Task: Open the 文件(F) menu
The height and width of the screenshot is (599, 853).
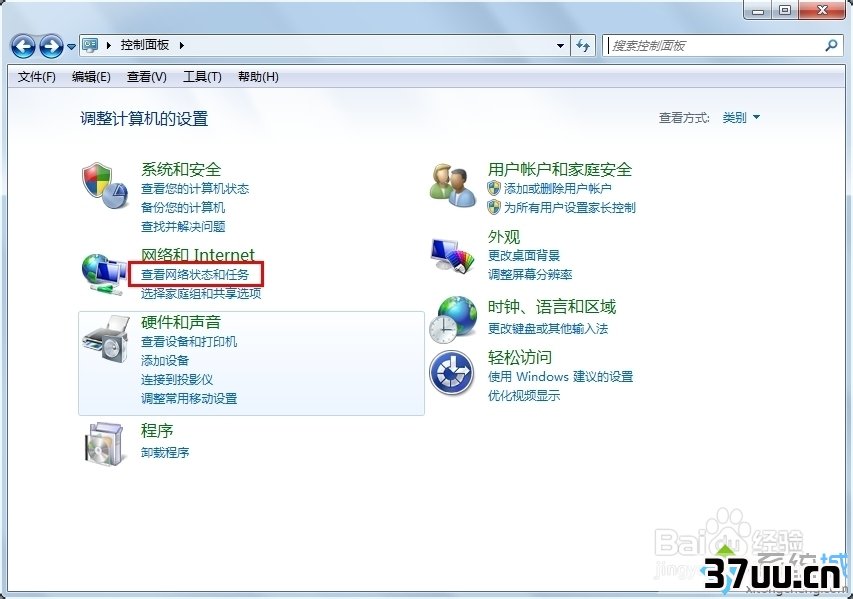Action: tap(37, 77)
